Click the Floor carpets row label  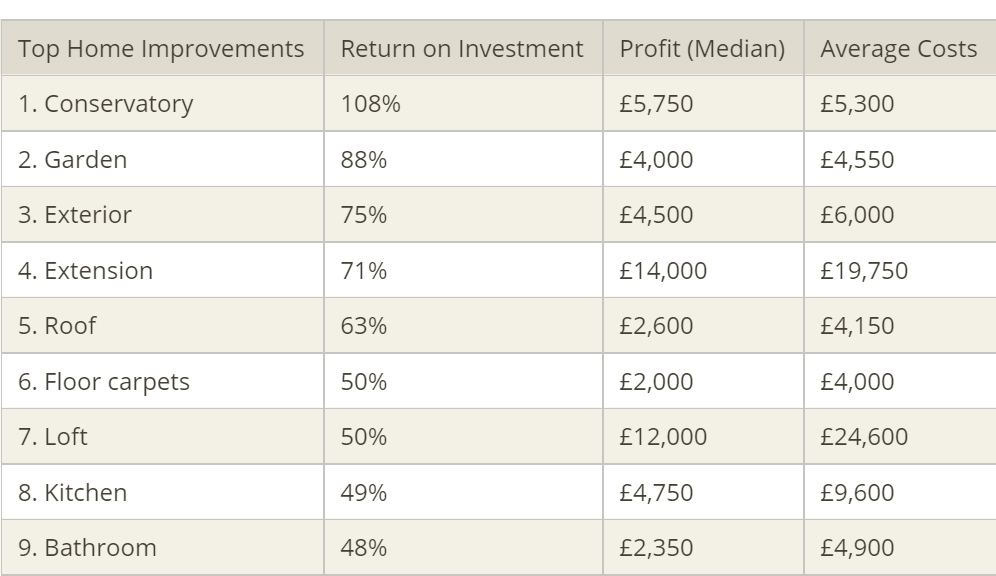tap(104, 382)
